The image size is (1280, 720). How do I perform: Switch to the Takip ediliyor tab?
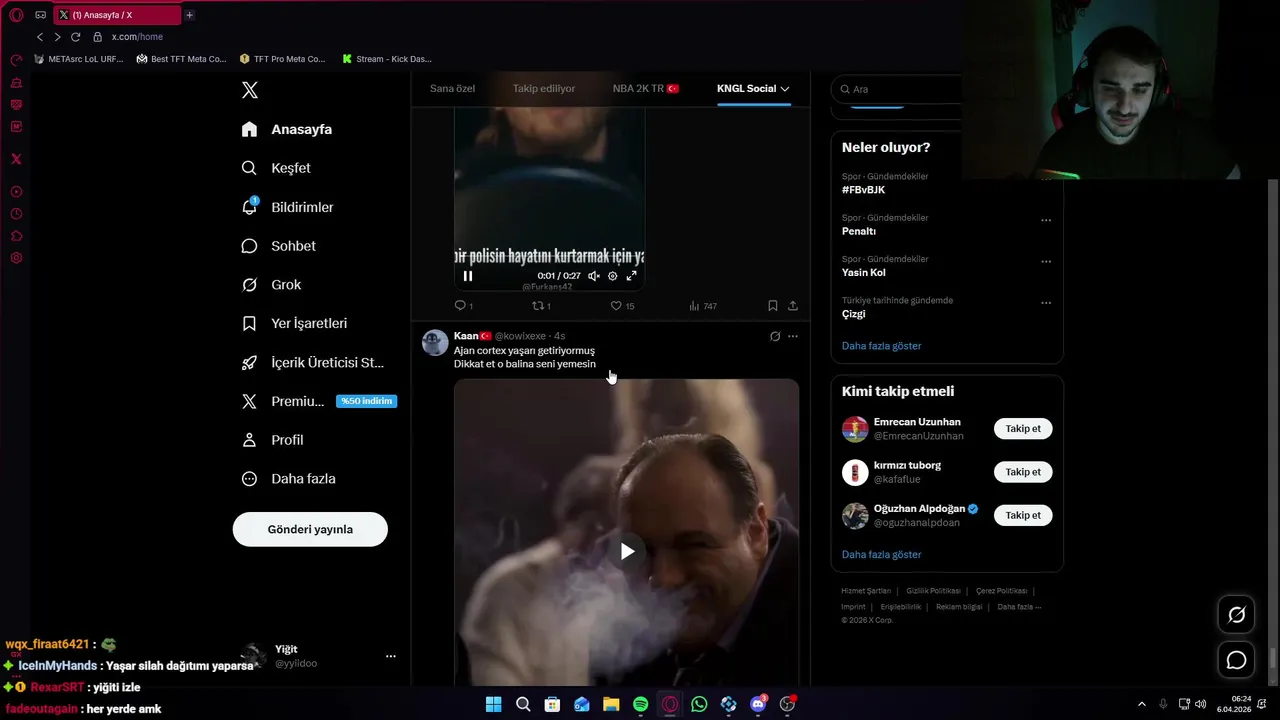coord(544,89)
